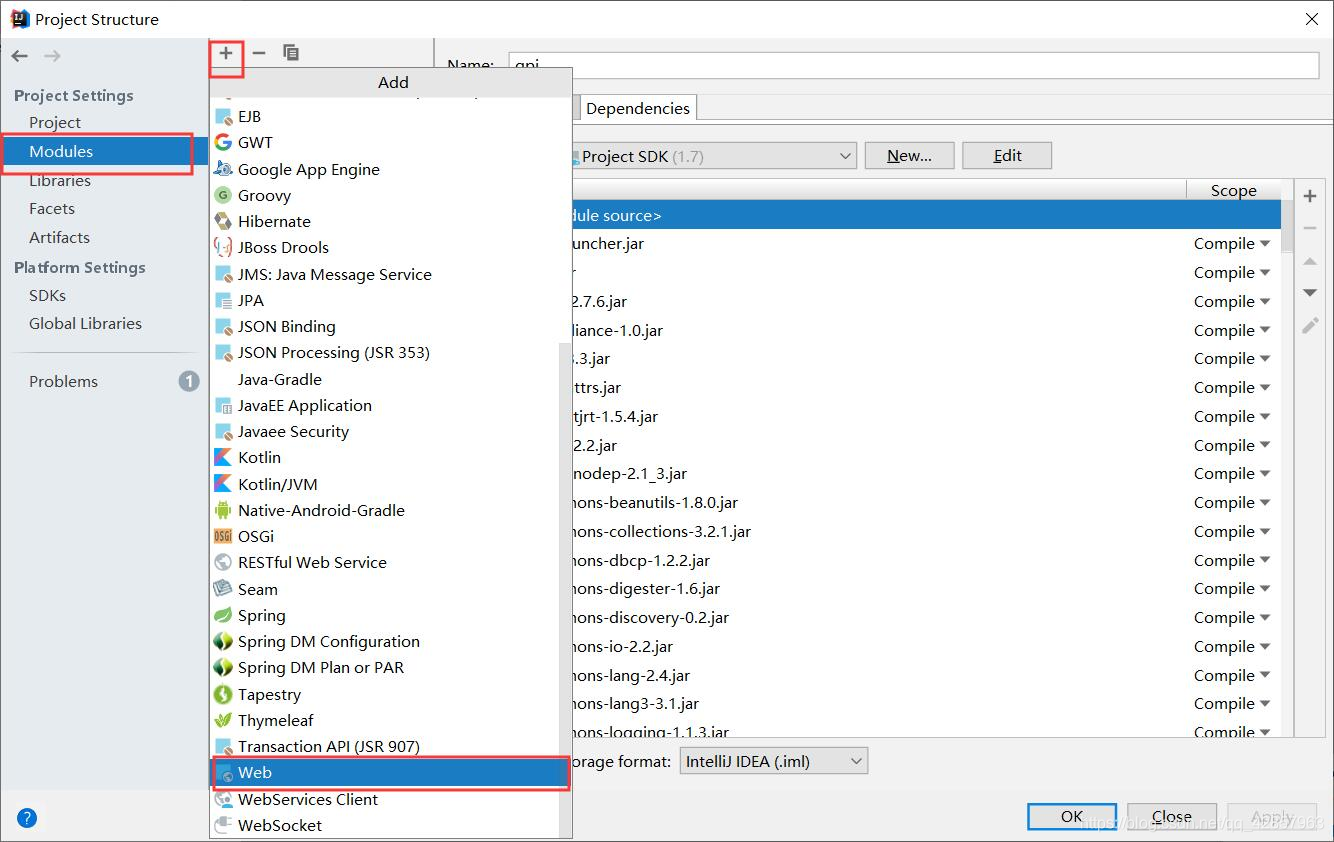Select JPA in the Add list
The width and height of the screenshot is (1334, 842).
tap(385, 300)
